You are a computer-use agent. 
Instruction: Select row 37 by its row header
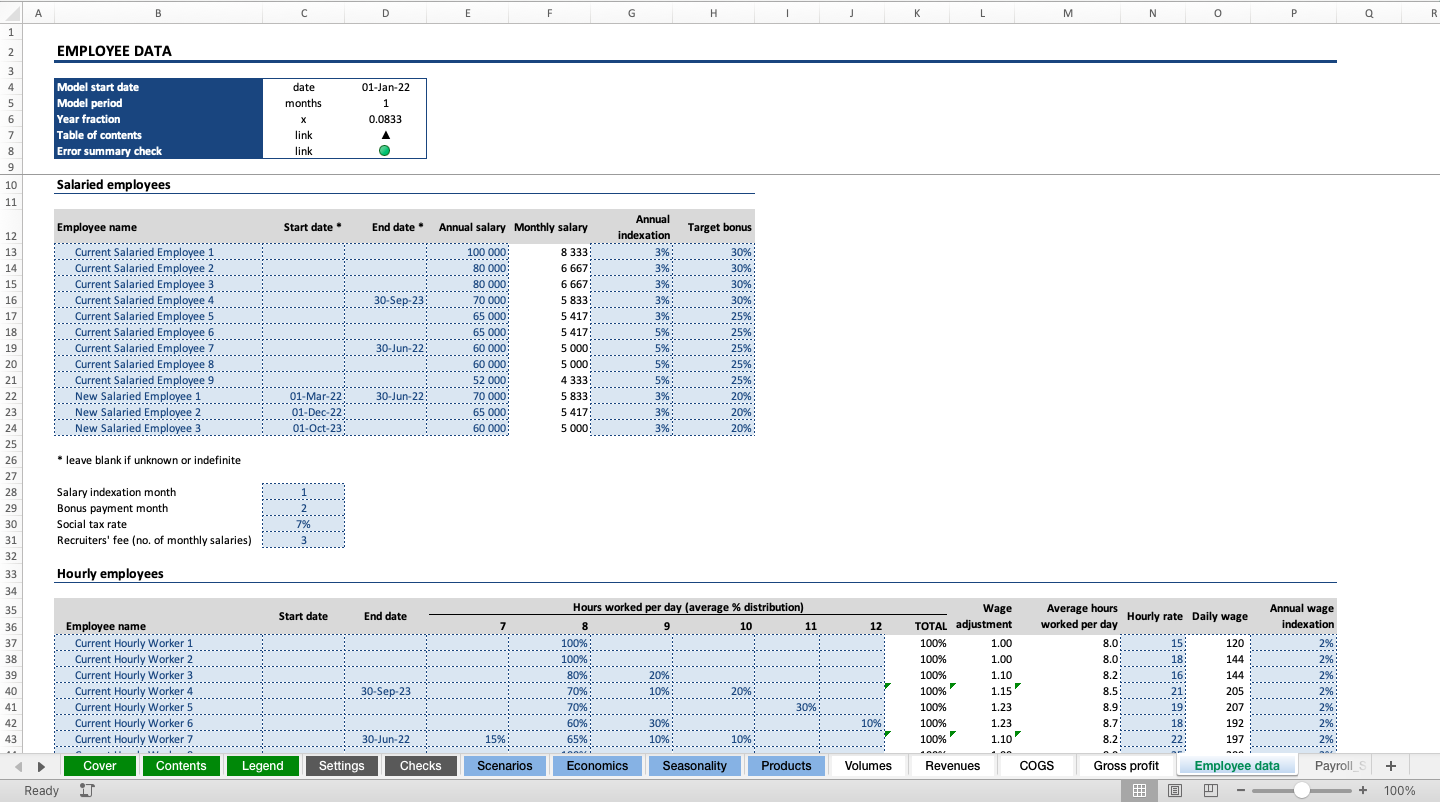coord(11,643)
